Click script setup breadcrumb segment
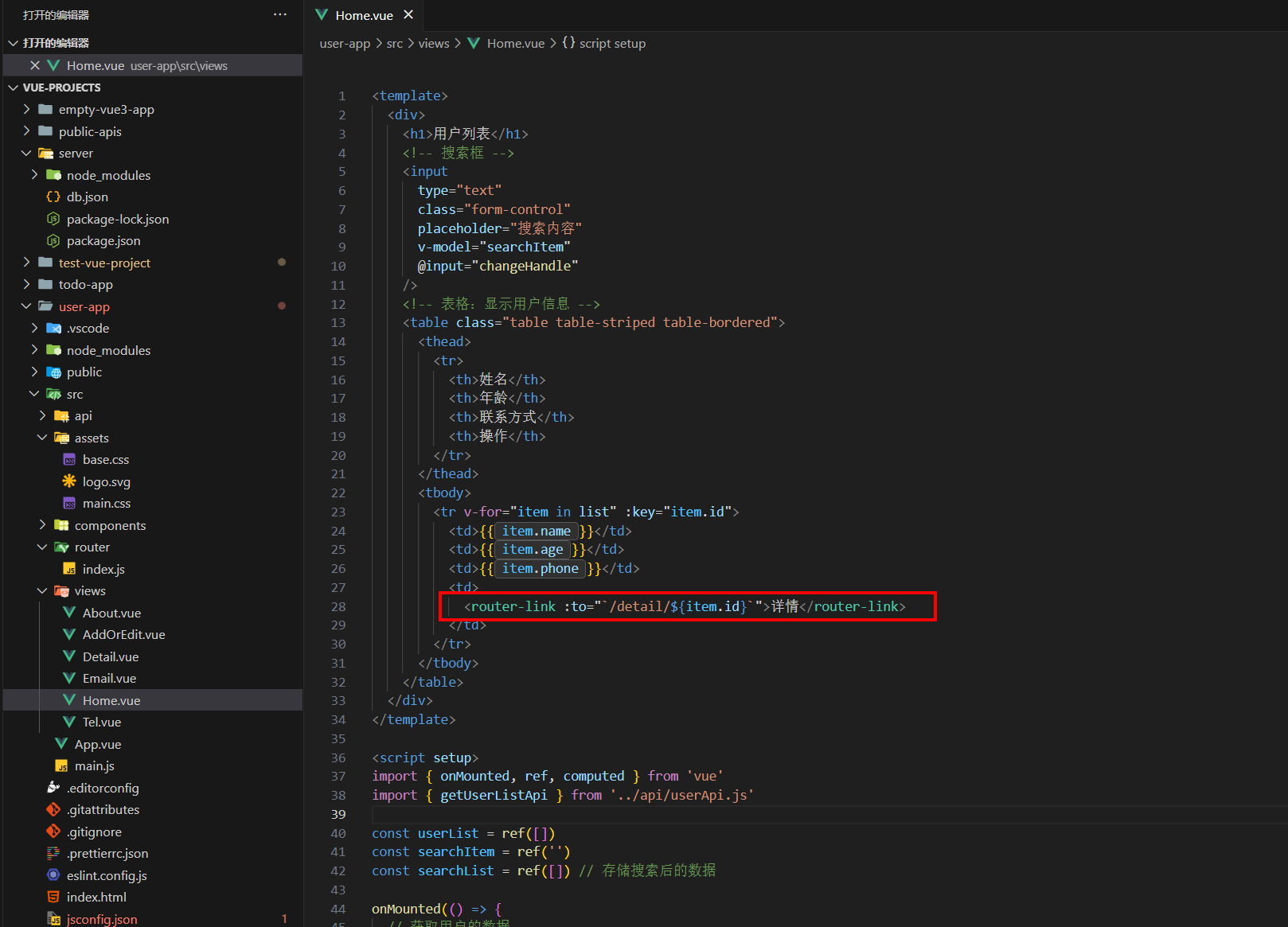Viewport: 1288px width, 927px height. (612, 43)
